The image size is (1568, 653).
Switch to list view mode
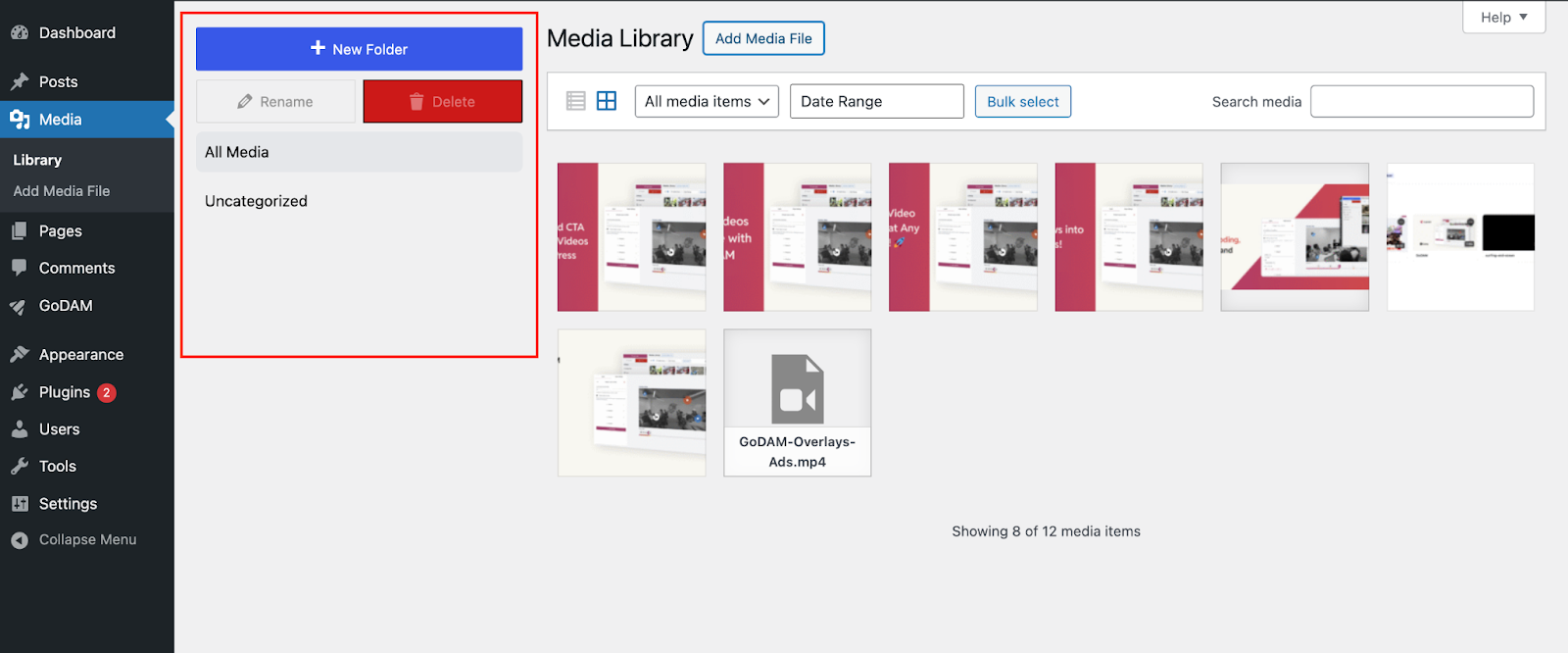point(576,101)
